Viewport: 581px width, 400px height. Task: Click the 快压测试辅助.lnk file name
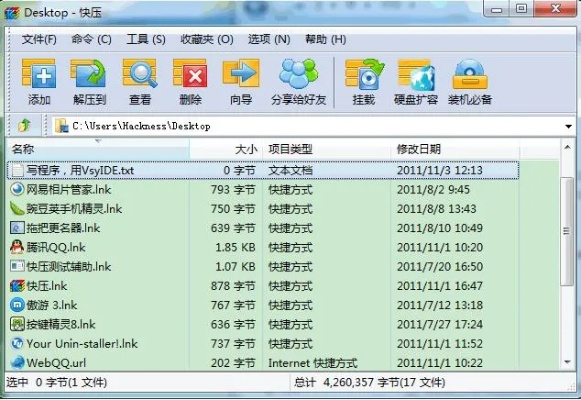click(x=69, y=267)
